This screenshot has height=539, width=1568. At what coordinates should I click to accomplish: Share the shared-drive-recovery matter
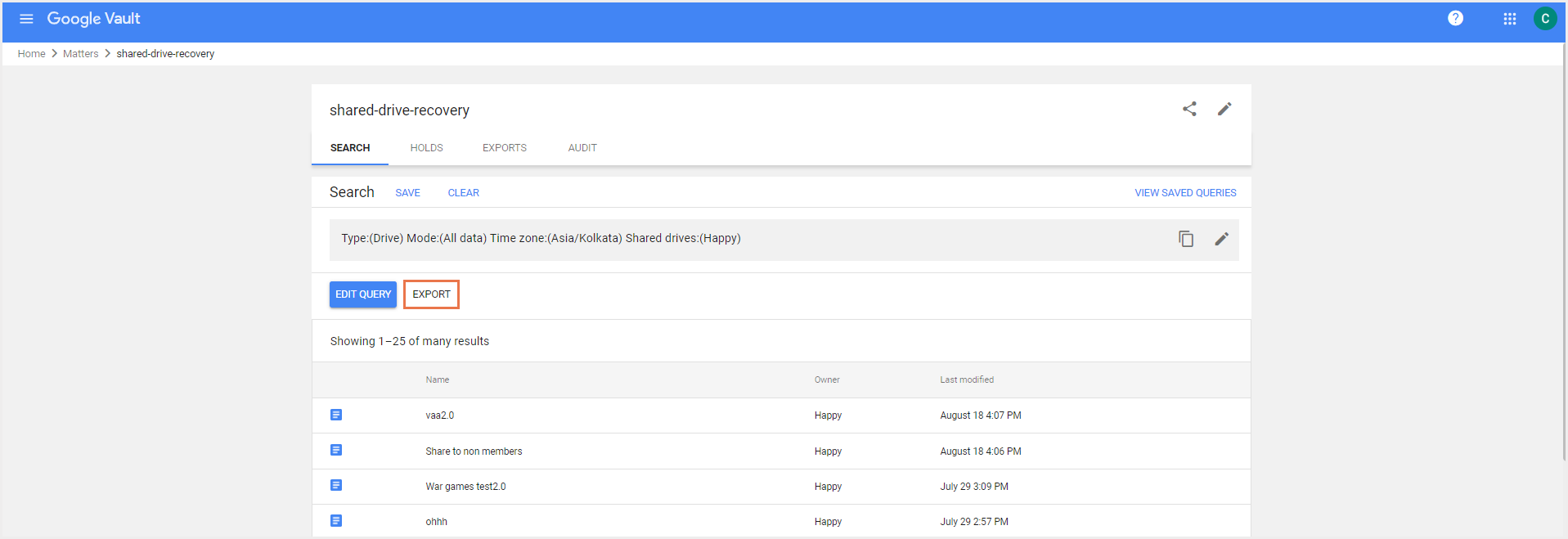pos(1189,109)
